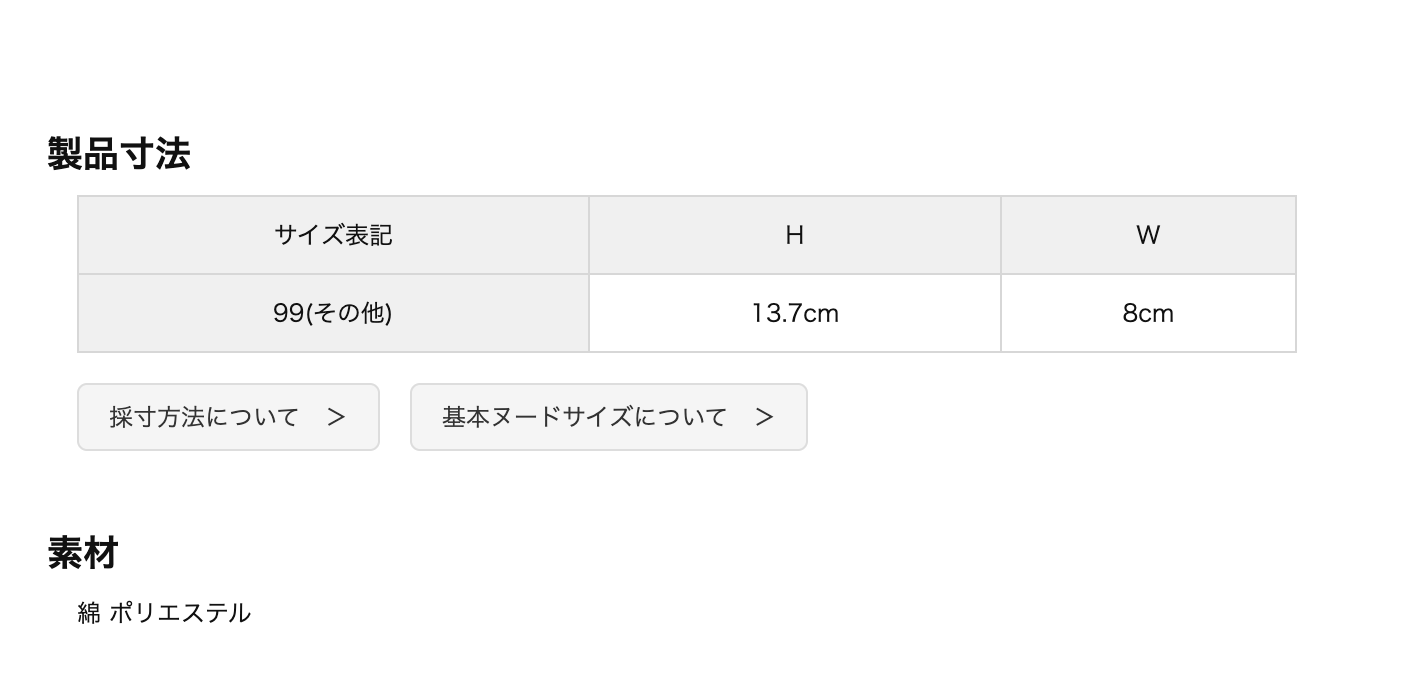
Task: Click the arrow beside 採寸方法について
Action: 336,417
